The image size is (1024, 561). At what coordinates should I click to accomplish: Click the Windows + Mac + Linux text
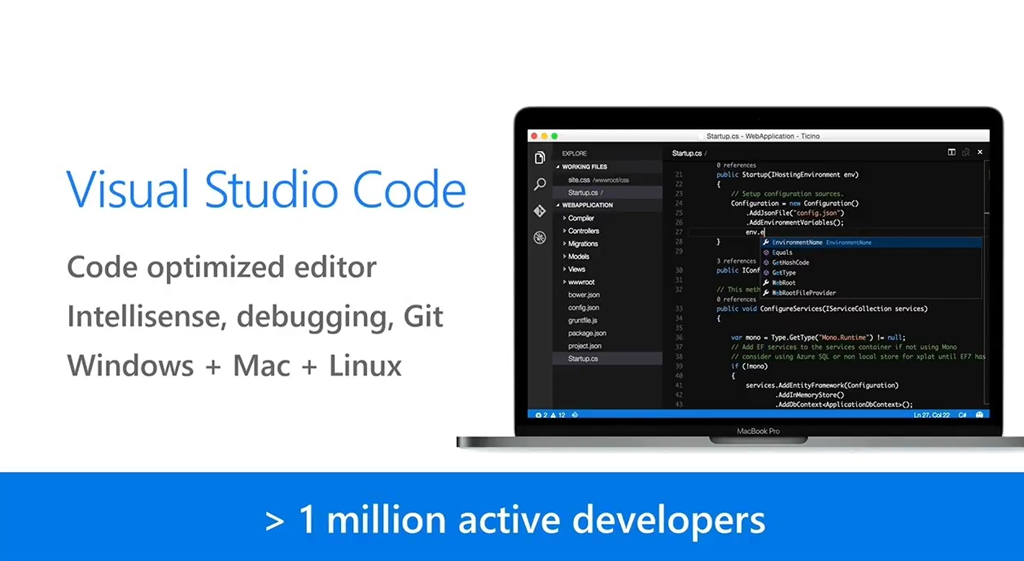(x=234, y=365)
